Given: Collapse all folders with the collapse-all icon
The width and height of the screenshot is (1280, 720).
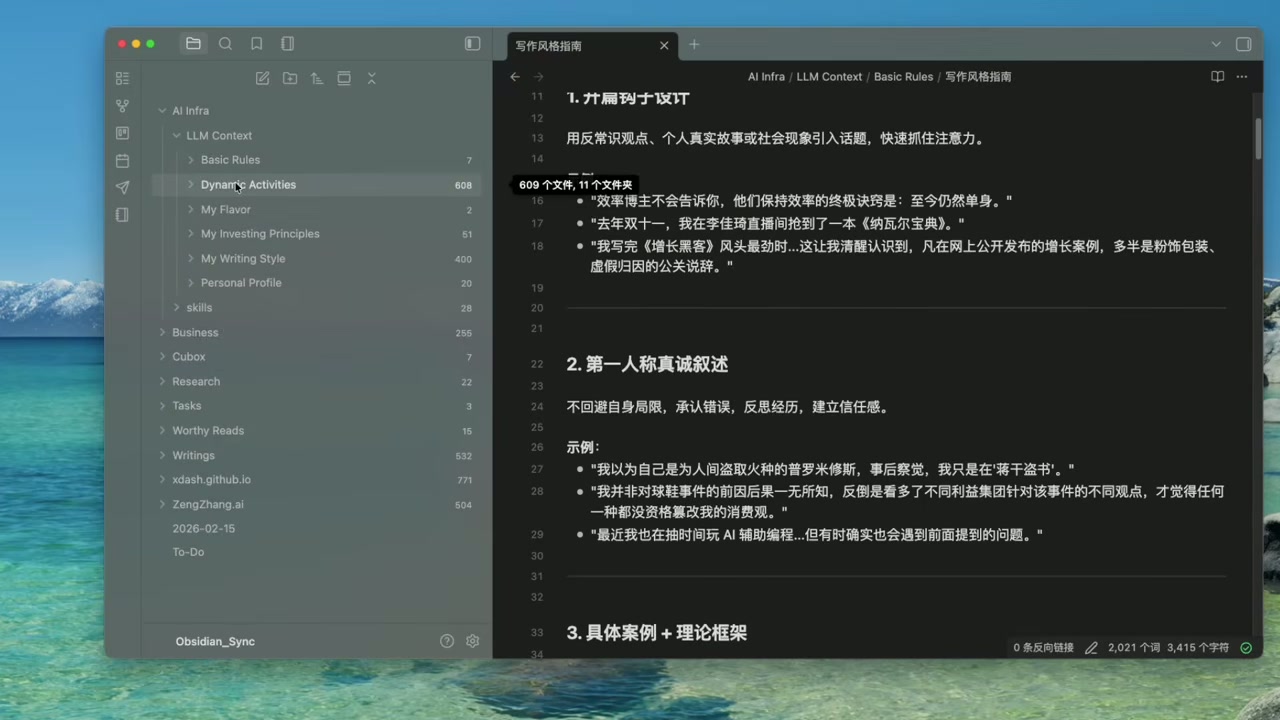Looking at the screenshot, I should pyautogui.click(x=371, y=78).
